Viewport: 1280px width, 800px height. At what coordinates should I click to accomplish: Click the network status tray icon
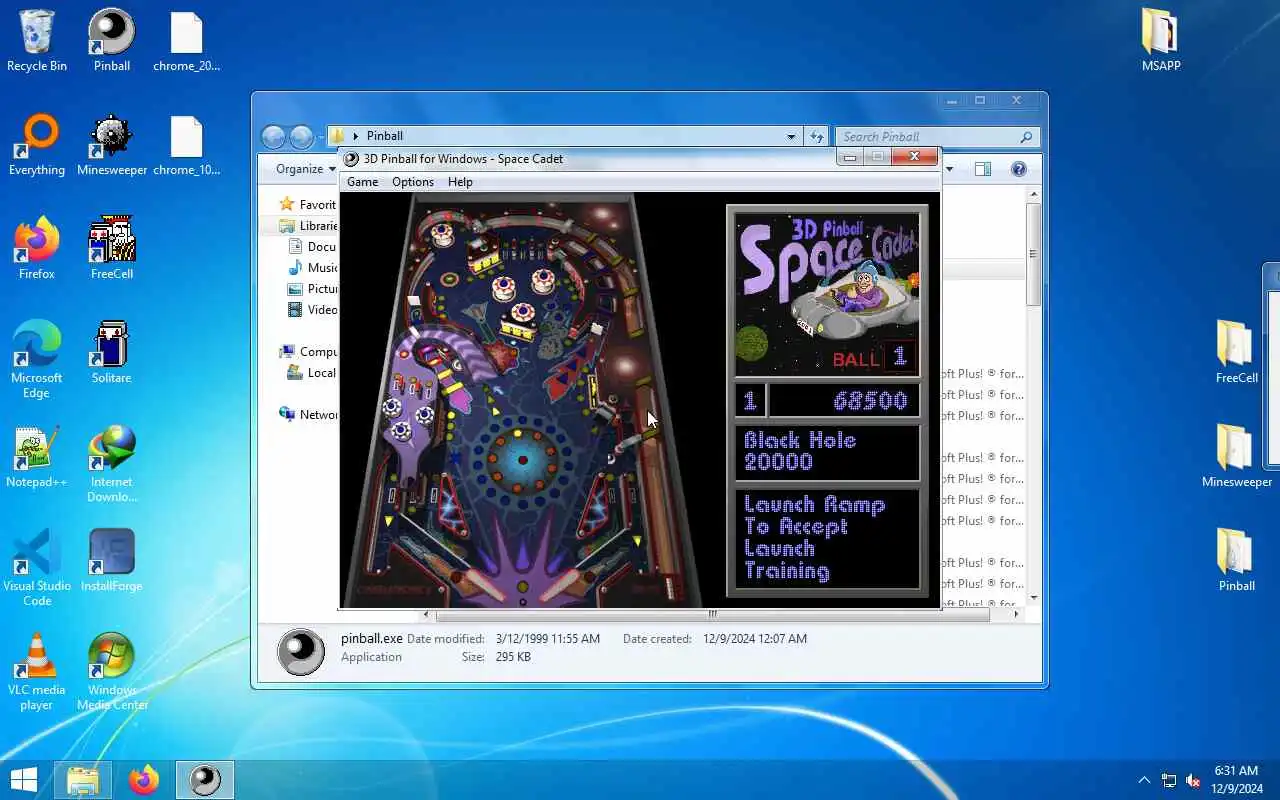(1169, 780)
